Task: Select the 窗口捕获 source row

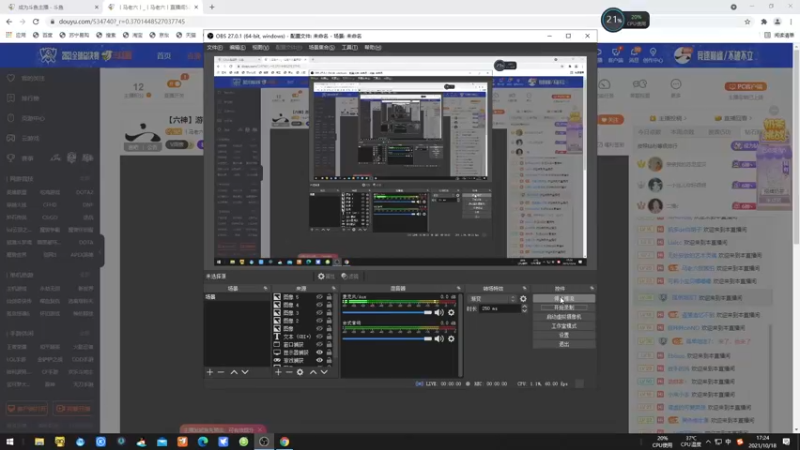Action: [x=303, y=344]
